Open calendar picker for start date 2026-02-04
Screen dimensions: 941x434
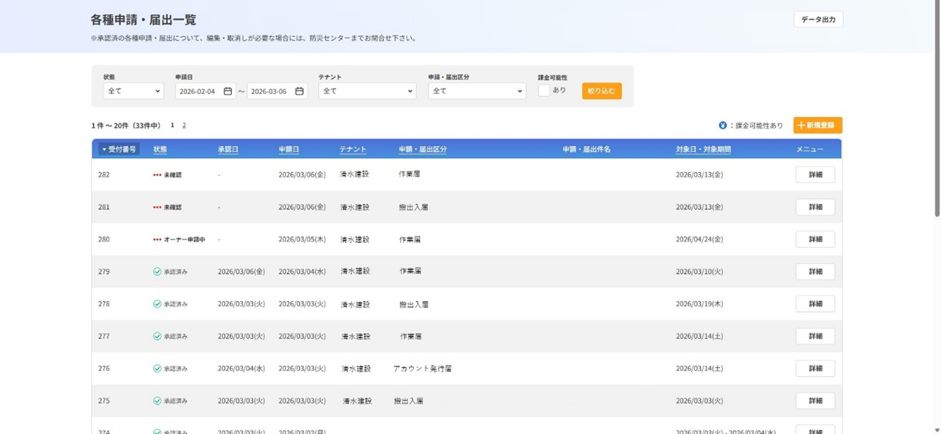[x=227, y=91]
